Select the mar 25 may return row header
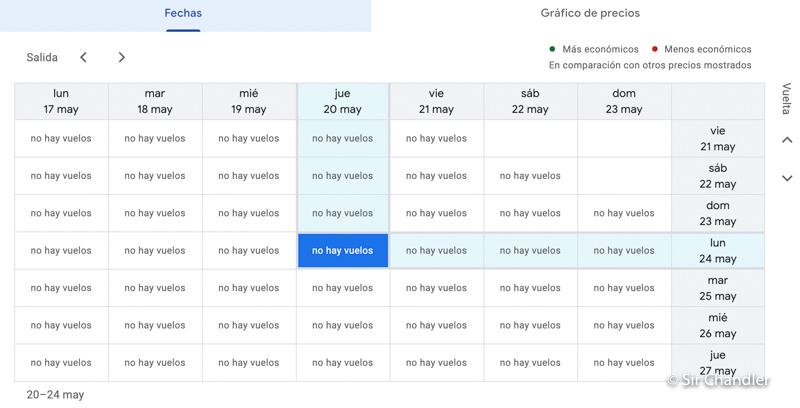800x408 pixels. [717, 288]
